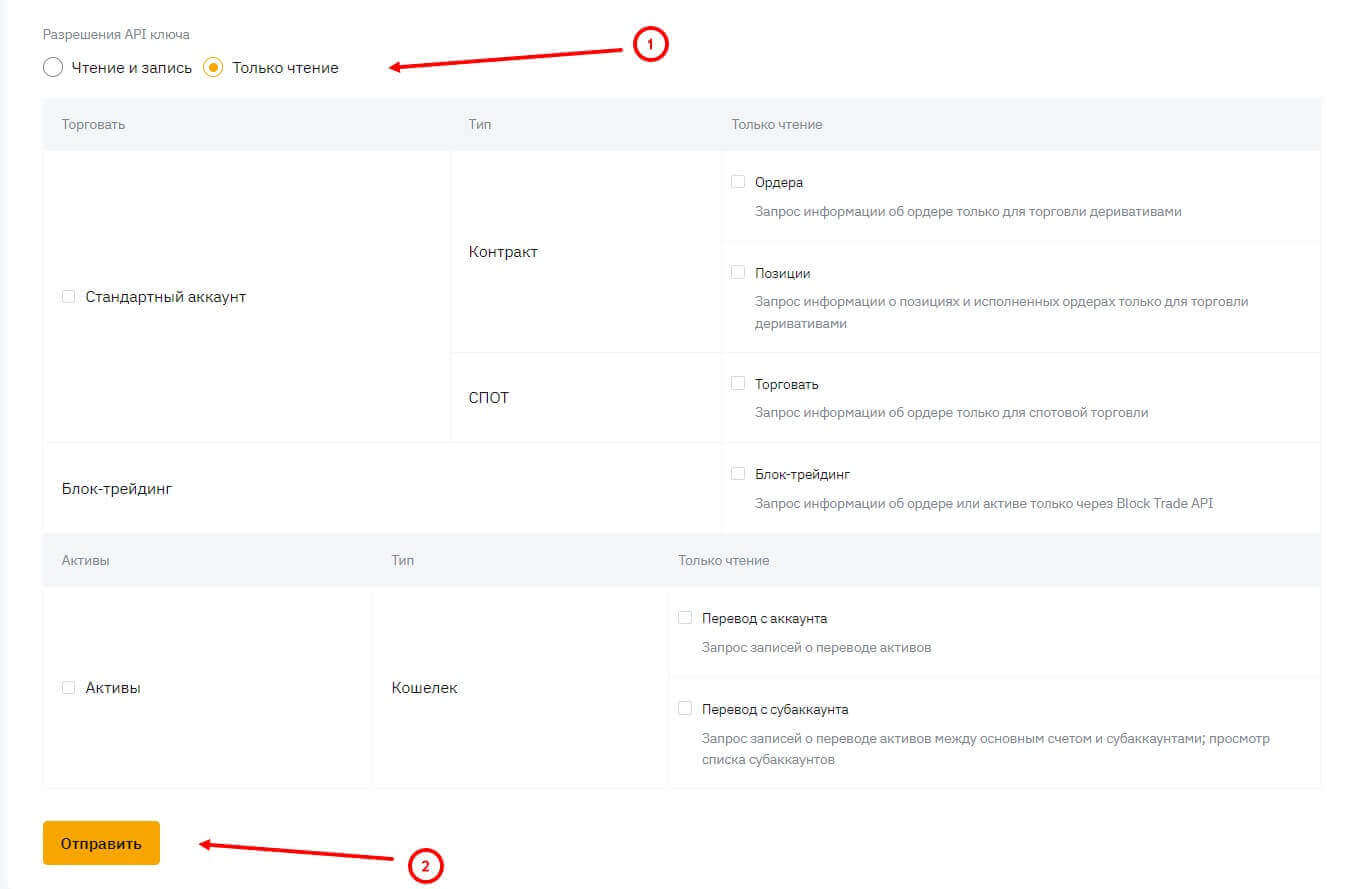Screen dimensions: 1349x889
Task: Toggle the "Активы" checkbox in wallet row
Action: pos(69,688)
